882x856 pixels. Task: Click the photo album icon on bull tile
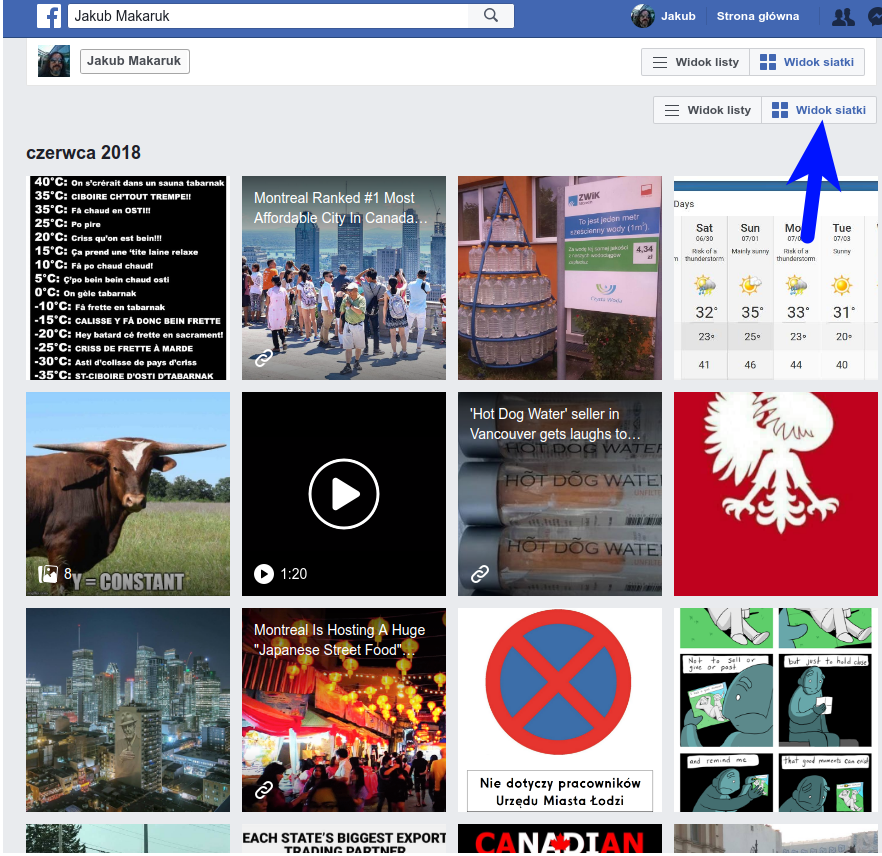point(48,574)
